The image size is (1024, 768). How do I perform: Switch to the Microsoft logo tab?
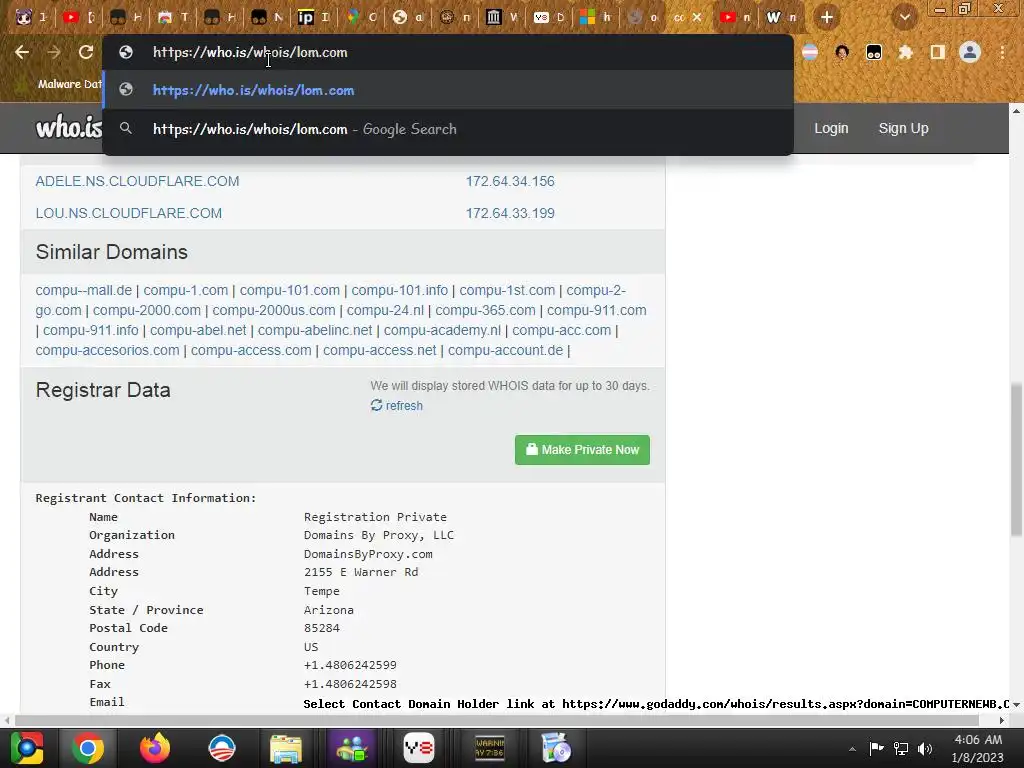(596, 18)
